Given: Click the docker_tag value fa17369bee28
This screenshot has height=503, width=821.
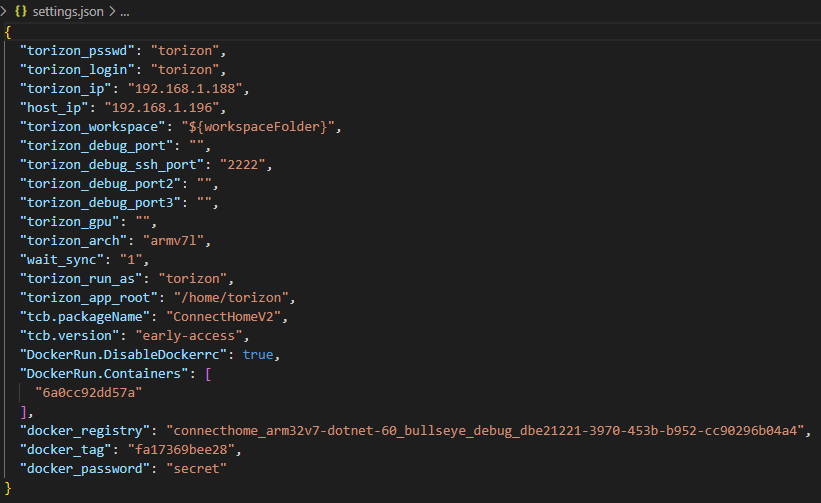Looking at the screenshot, I should click(181, 450).
